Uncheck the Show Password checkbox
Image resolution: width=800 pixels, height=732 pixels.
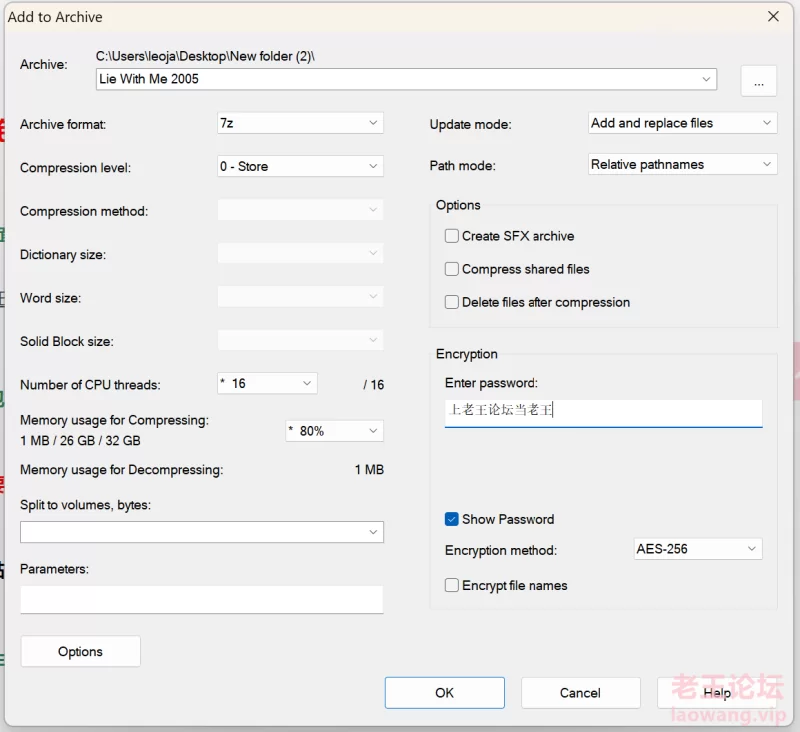pos(452,519)
